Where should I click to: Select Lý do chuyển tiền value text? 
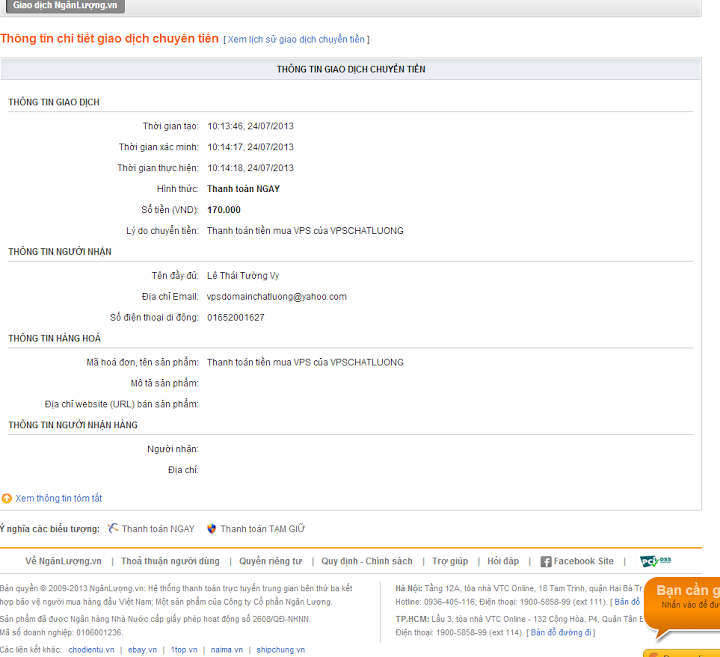[x=305, y=230]
